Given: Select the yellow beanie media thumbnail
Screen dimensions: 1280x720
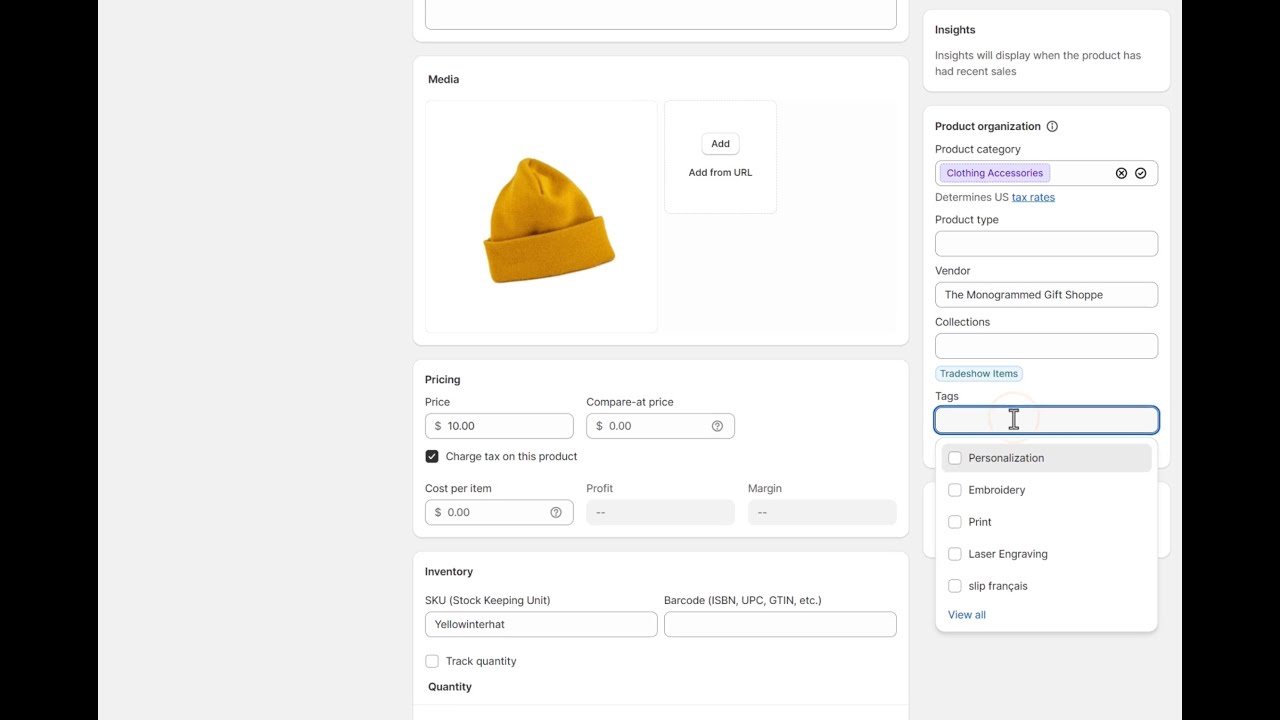Looking at the screenshot, I should [541, 216].
